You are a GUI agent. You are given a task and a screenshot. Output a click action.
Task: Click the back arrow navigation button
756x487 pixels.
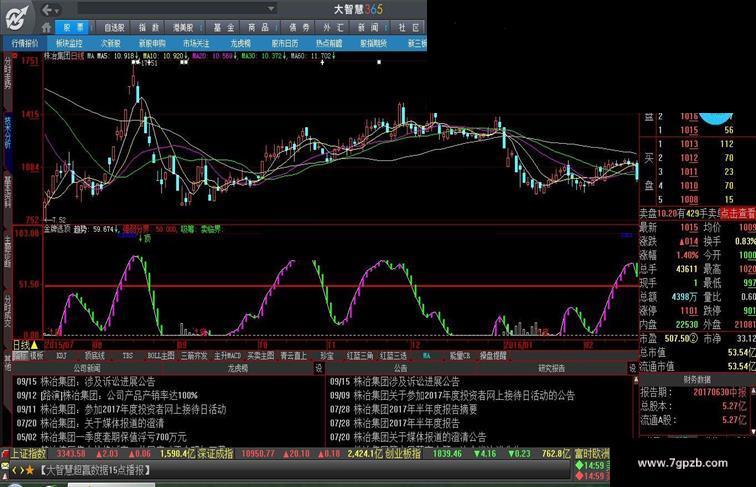pyautogui.click(x=47, y=10)
